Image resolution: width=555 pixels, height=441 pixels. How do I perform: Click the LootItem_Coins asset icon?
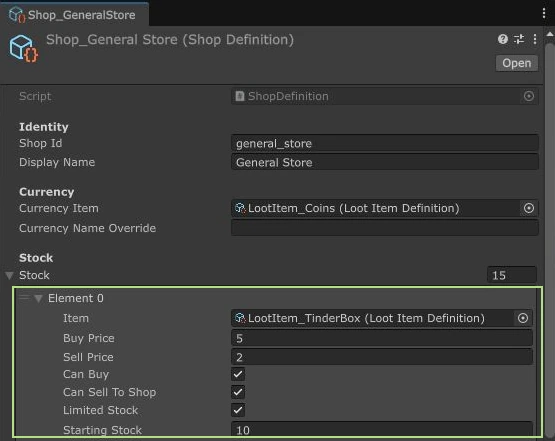[240, 208]
